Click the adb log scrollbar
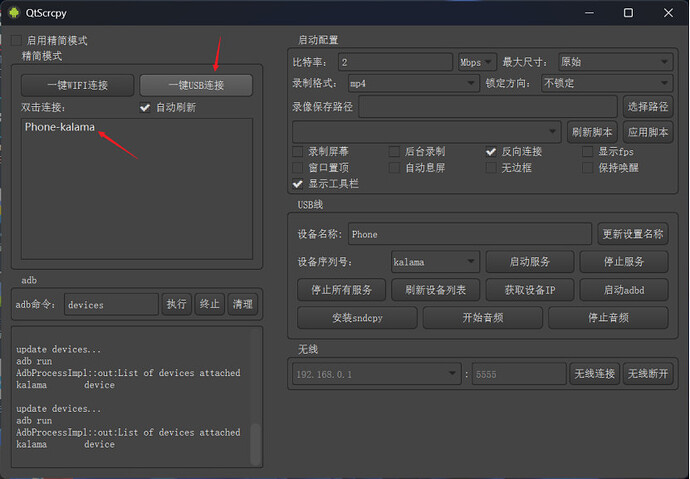Image resolution: width=690 pixels, height=479 pixels. 255,440
